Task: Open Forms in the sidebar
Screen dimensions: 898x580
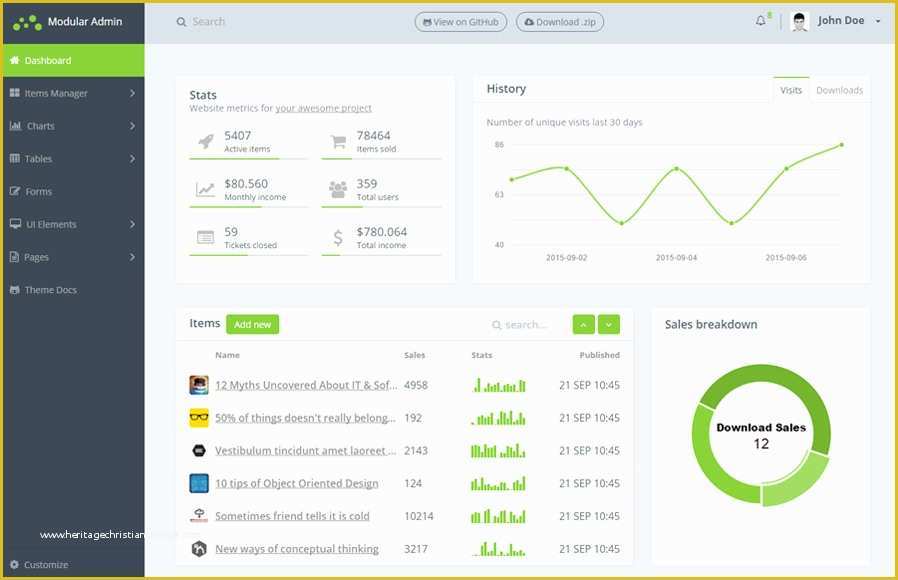Action: (x=73, y=191)
